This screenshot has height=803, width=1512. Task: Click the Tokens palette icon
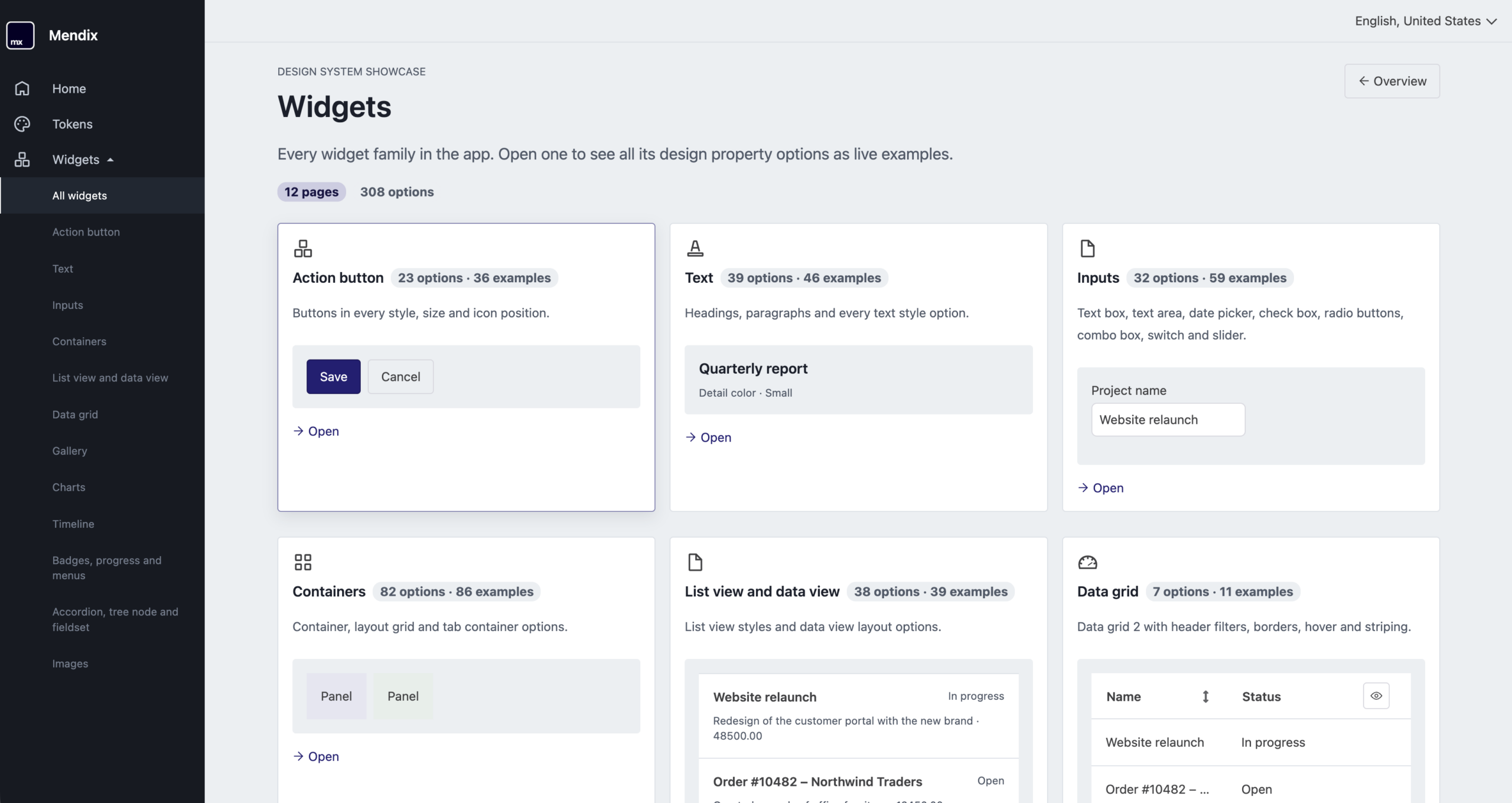click(22, 124)
